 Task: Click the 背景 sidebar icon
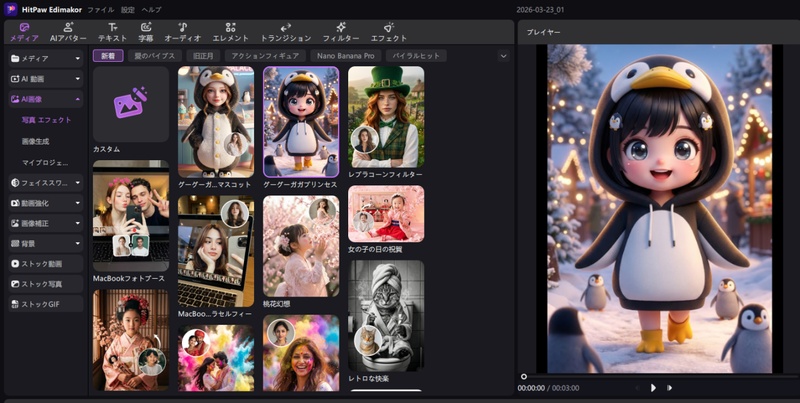15,244
